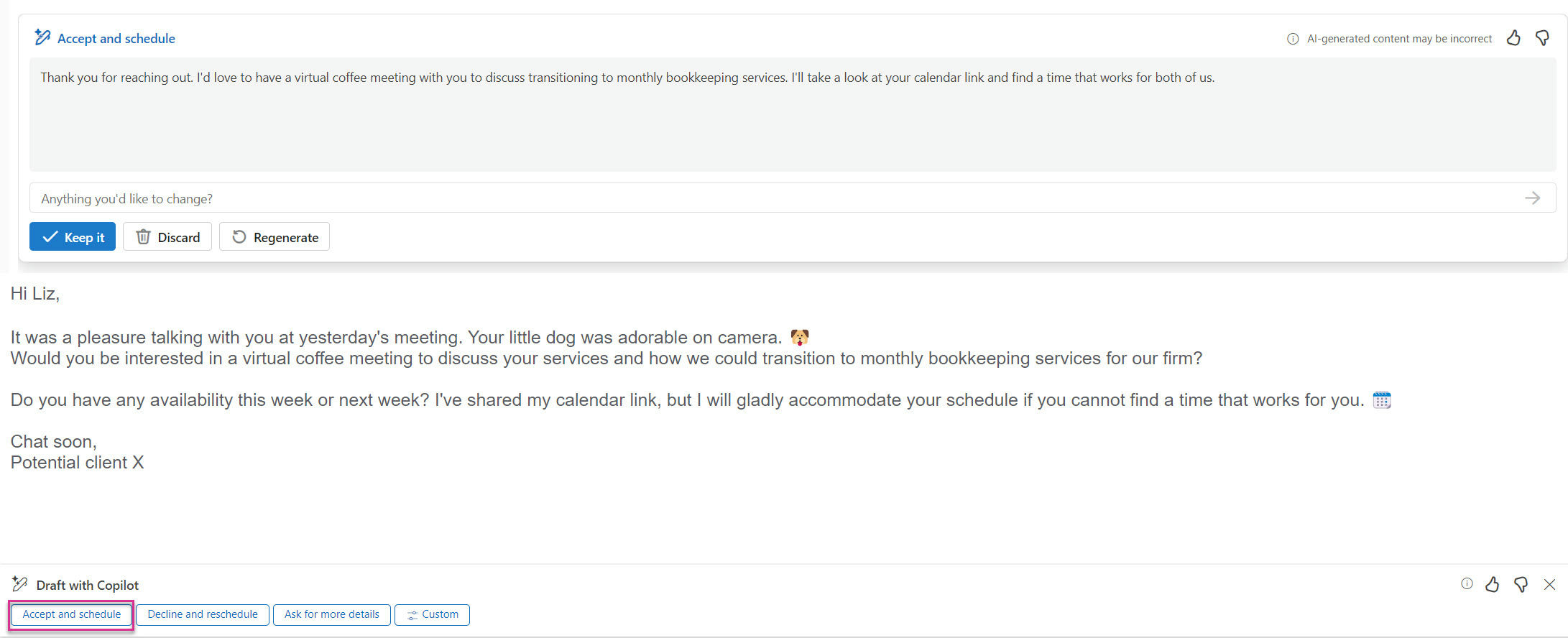This screenshot has height=638, width=1568.
Task: Choose the Decline and reschedule option
Action: coord(203,615)
